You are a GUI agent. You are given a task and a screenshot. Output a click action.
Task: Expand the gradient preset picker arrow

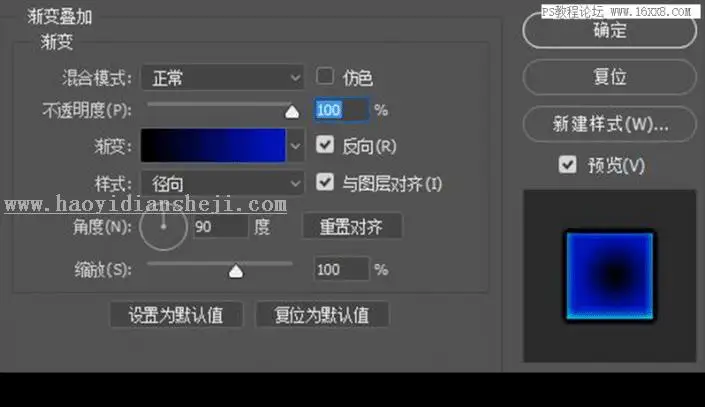pos(295,146)
